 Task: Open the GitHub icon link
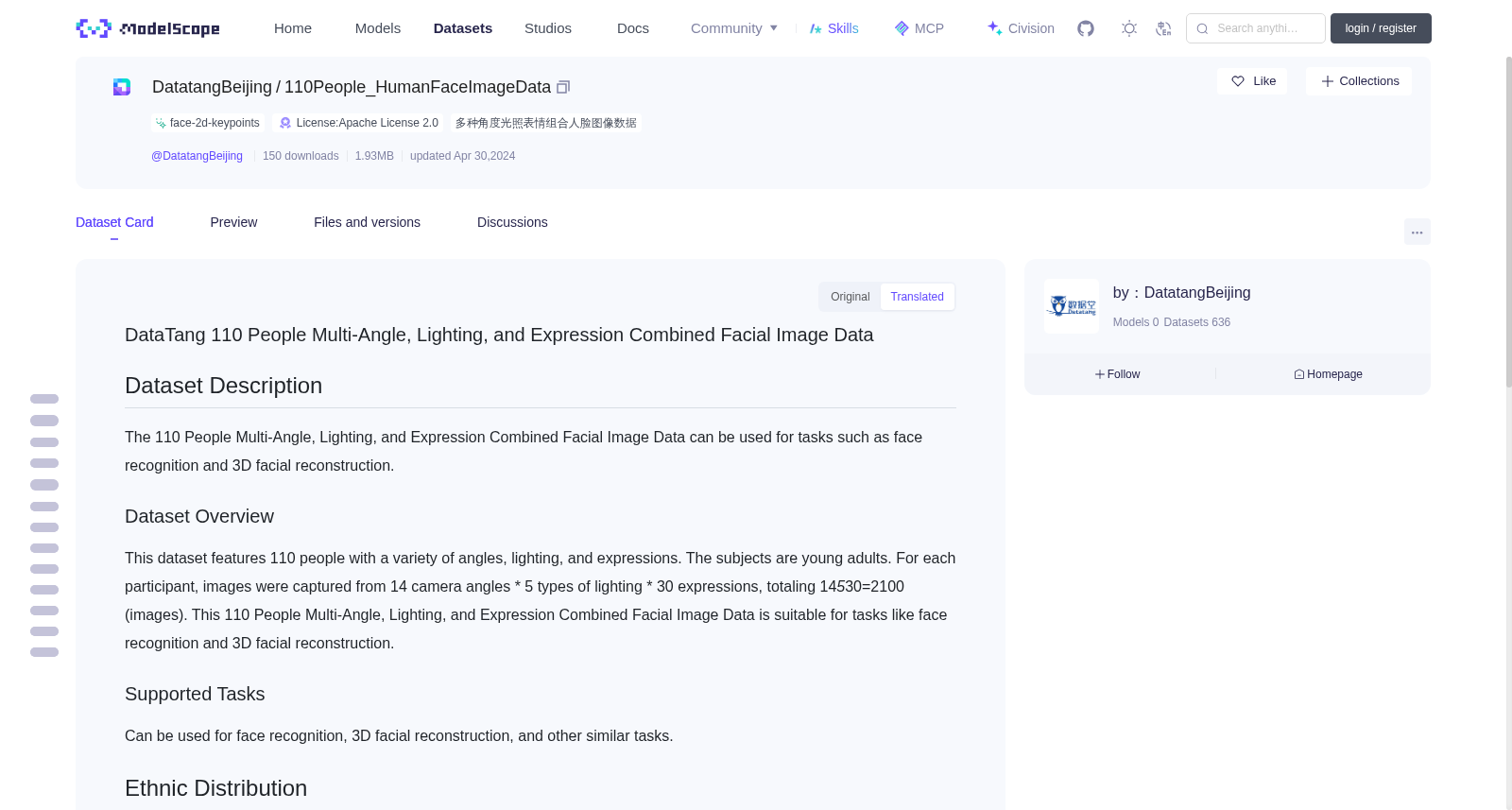(1086, 28)
